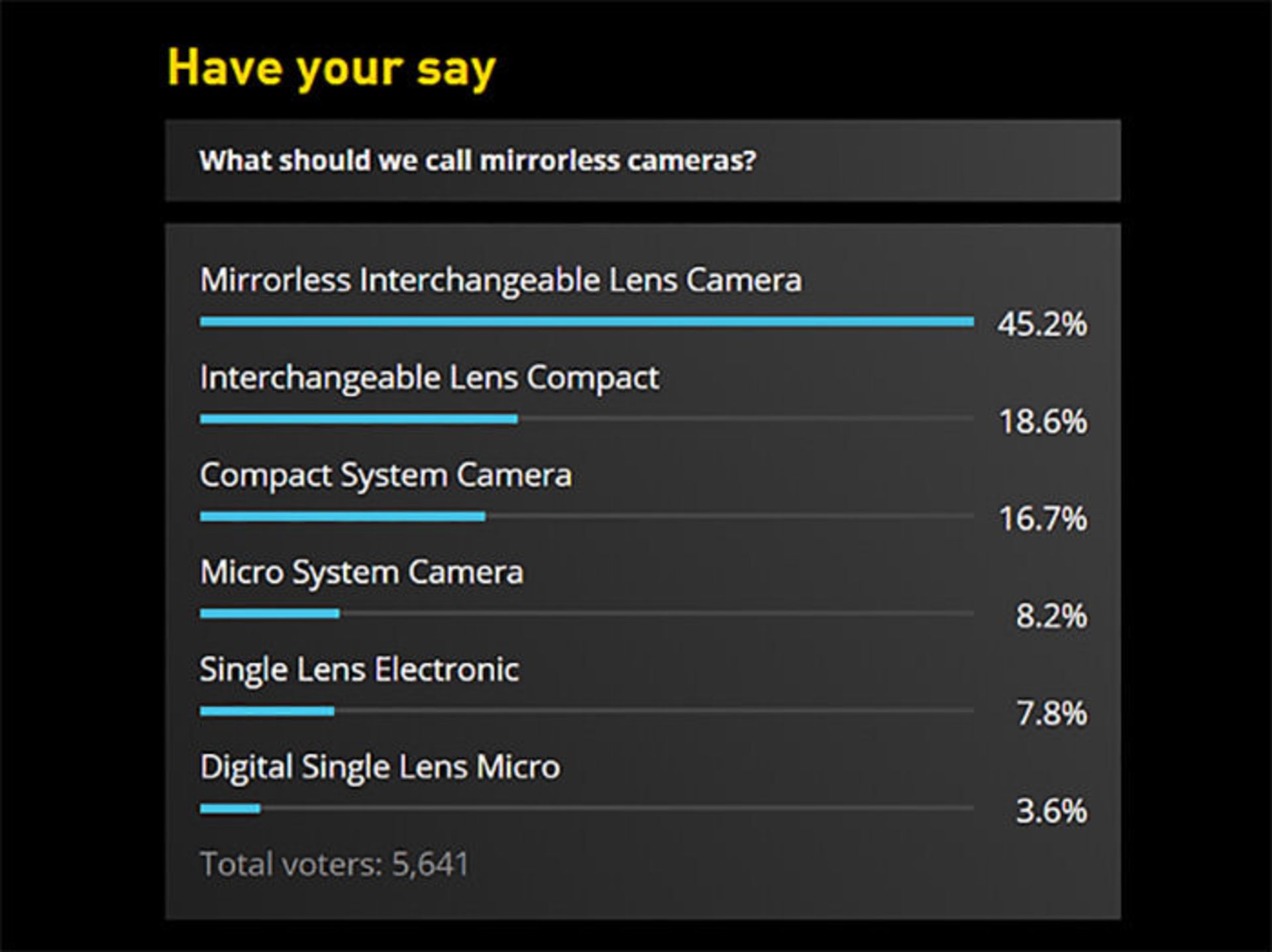Choose the Digital Single Lens Micro option

(380, 767)
